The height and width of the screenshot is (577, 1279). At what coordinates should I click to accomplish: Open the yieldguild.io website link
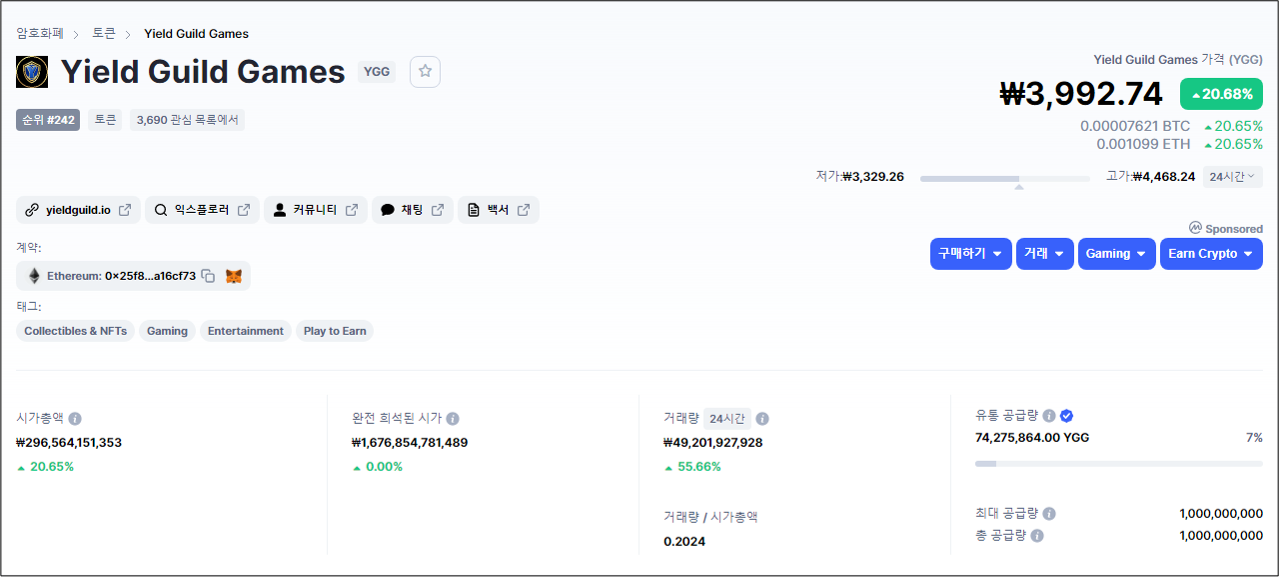[78, 210]
